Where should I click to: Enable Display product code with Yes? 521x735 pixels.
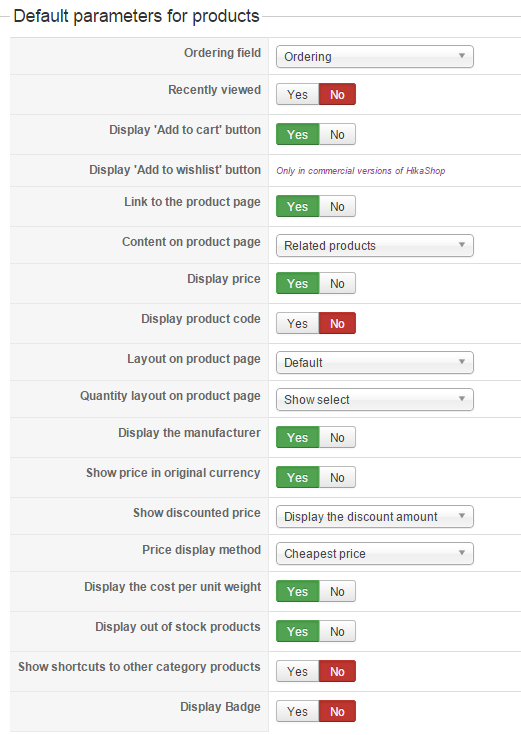point(297,323)
